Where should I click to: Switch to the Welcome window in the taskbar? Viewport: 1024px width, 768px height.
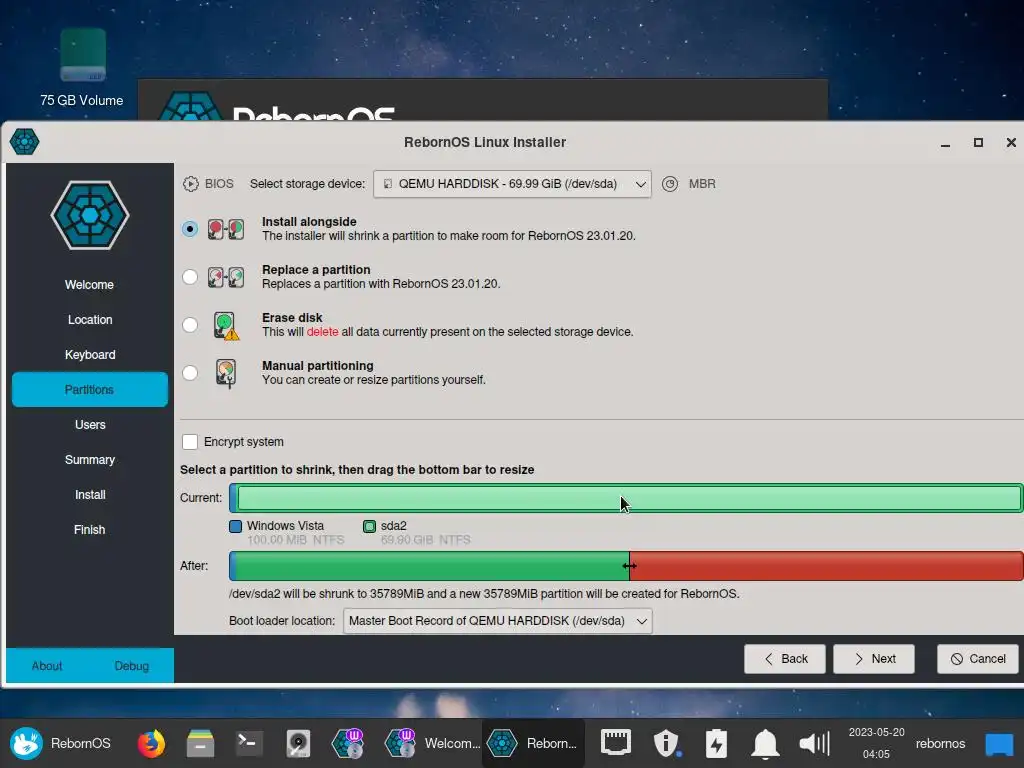pyautogui.click(x=432, y=743)
